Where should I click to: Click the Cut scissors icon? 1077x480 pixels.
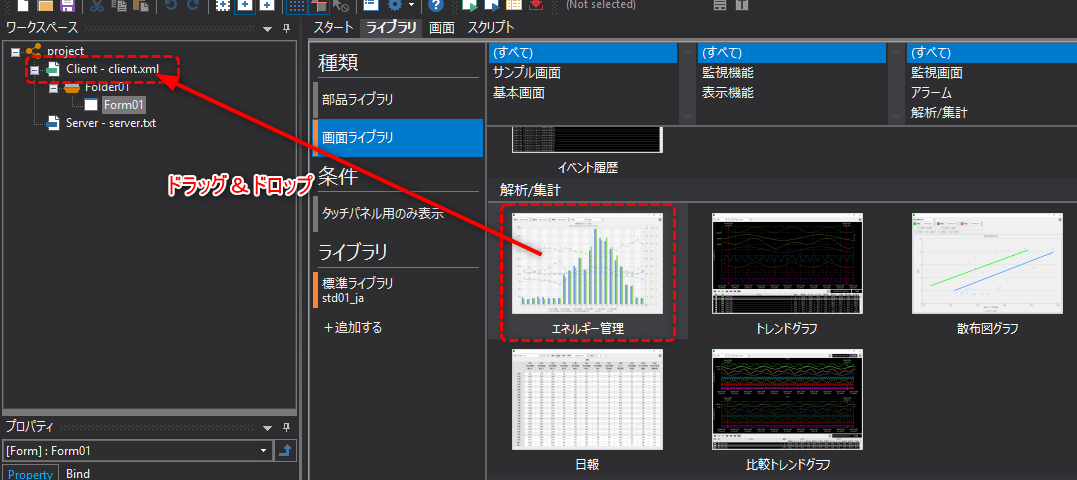[x=97, y=6]
